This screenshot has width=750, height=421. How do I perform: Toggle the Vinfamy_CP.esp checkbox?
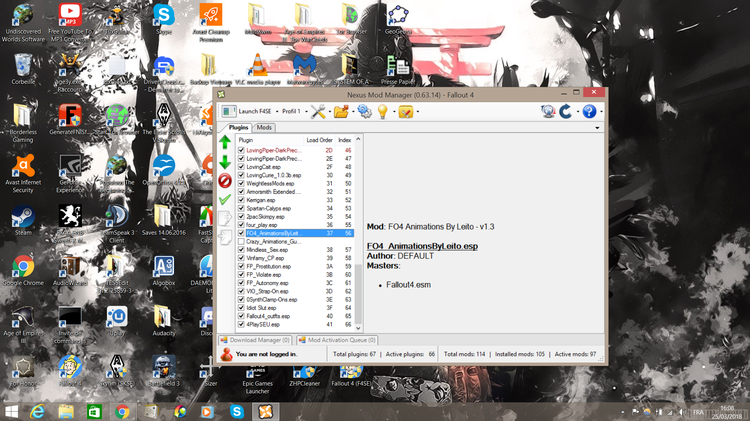[241, 258]
